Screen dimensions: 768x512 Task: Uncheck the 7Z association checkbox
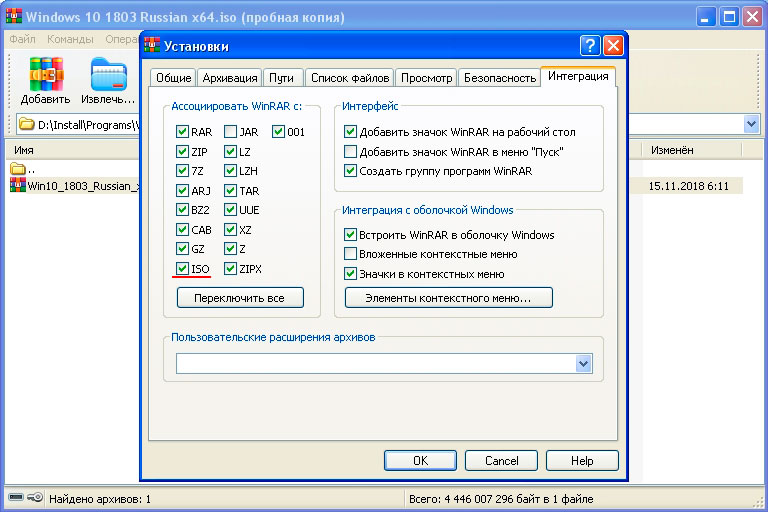click(x=182, y=171)
